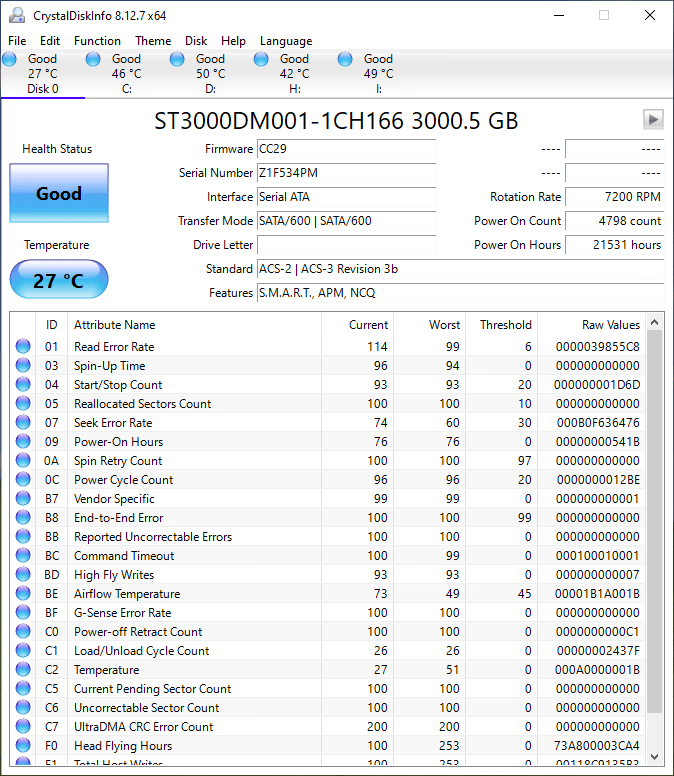Click status orb for Power-off Retract Count row
Screen dimensions: 674x776
tap(23, 631)
